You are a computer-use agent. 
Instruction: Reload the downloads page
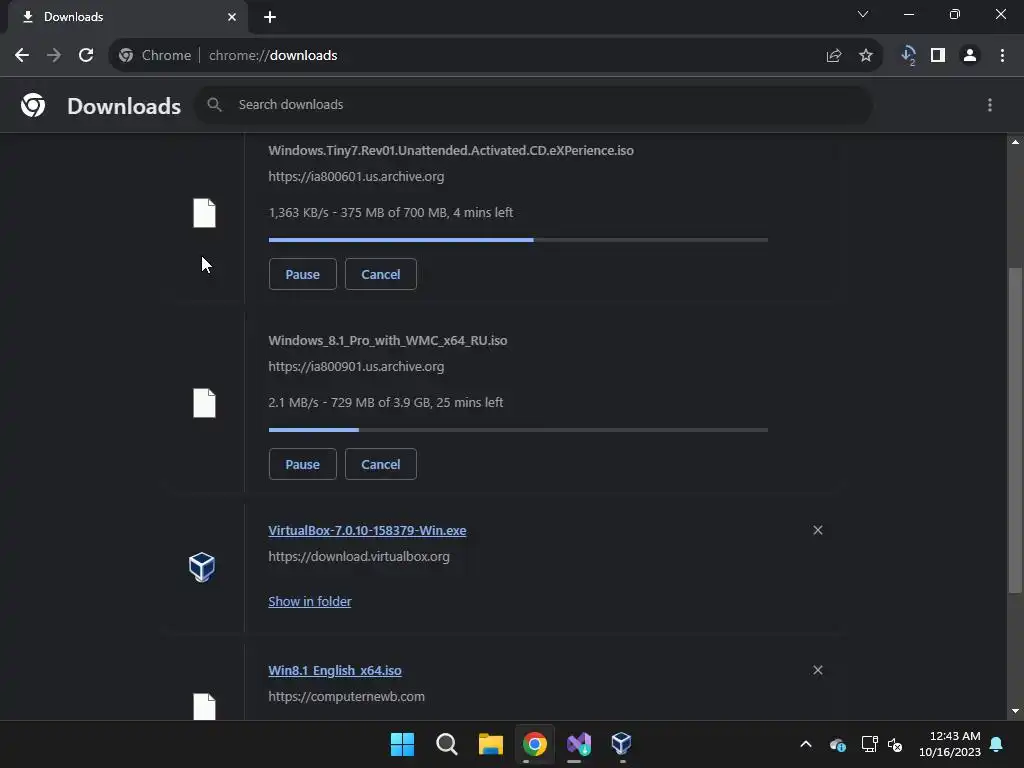click(86, 56)
